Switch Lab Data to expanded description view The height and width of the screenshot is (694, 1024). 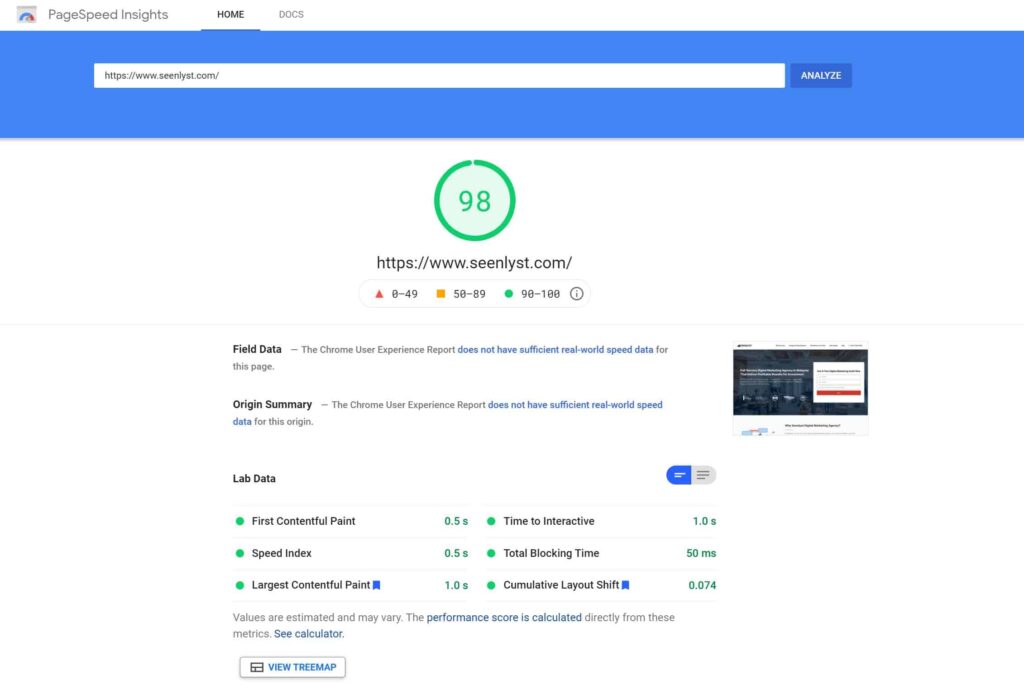(x=703, y=475)
